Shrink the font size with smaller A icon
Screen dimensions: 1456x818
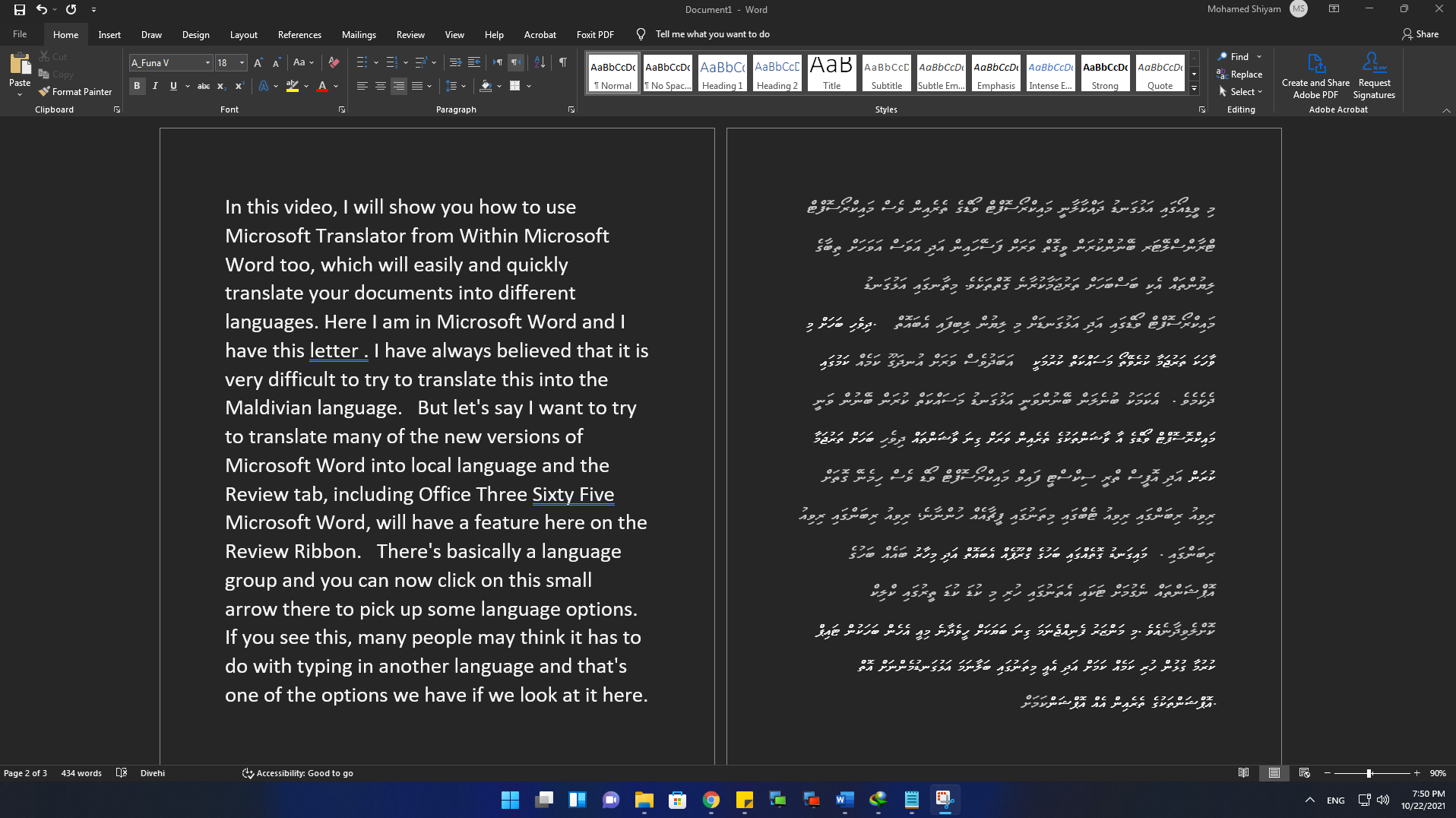click(x=277, y=63)
